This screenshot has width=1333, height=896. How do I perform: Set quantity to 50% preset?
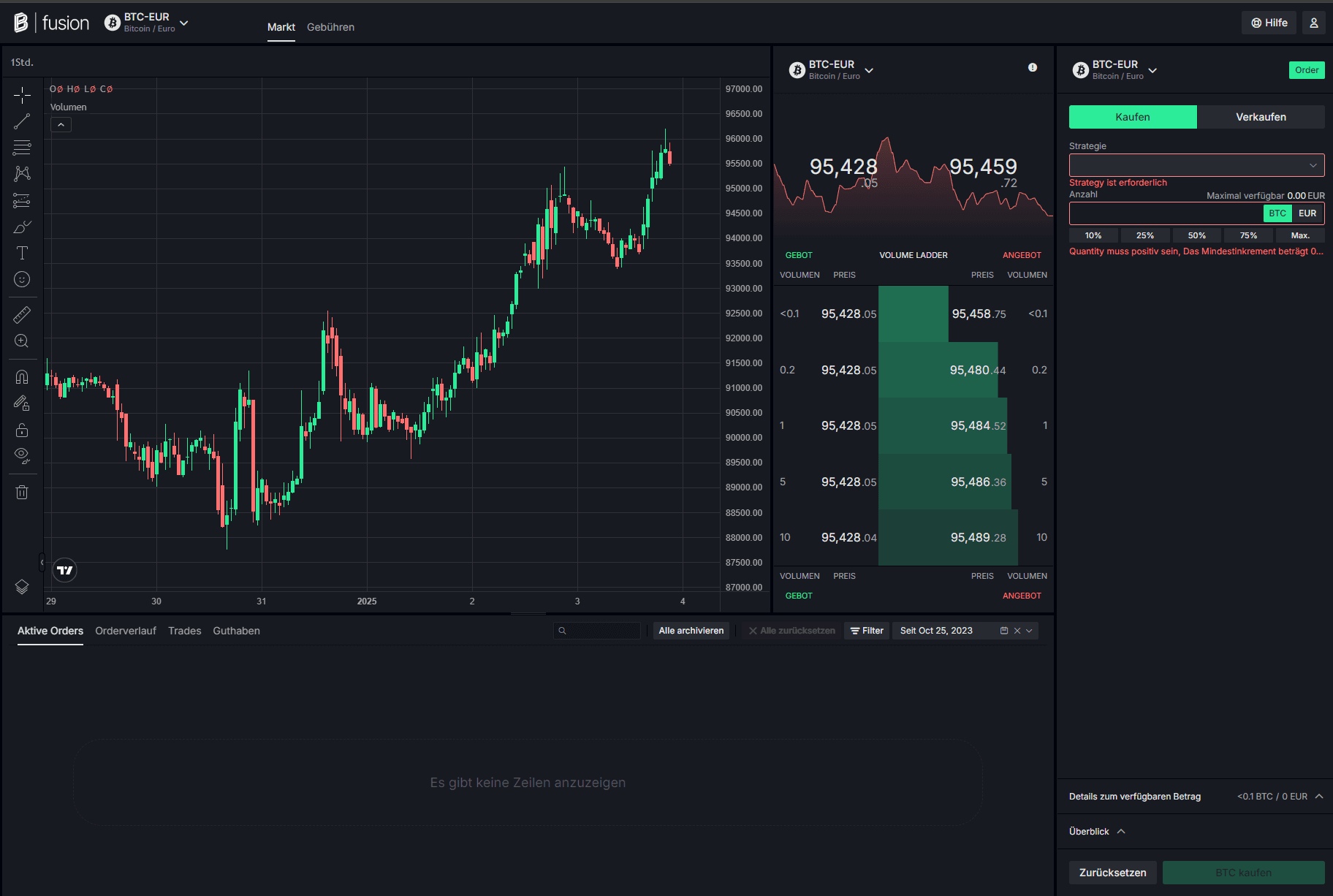tap(1196, 235)
